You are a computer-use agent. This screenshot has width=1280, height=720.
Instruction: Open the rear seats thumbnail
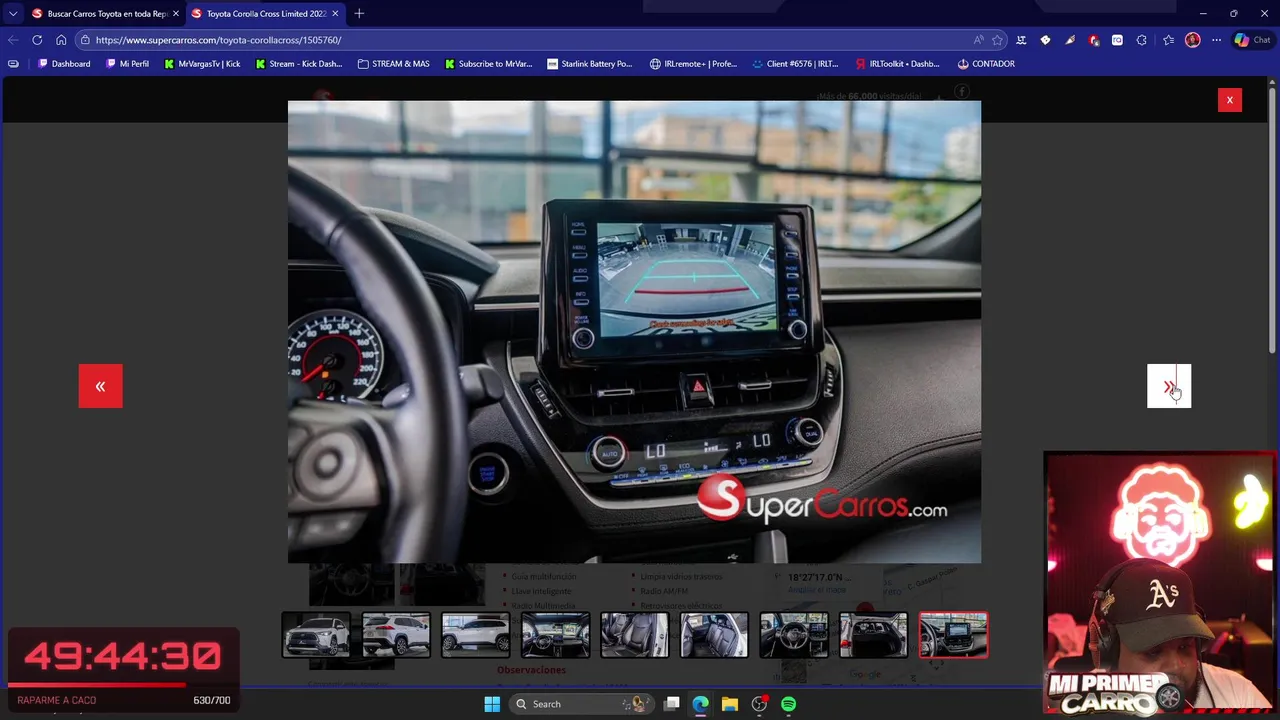[x=714, y=635]
